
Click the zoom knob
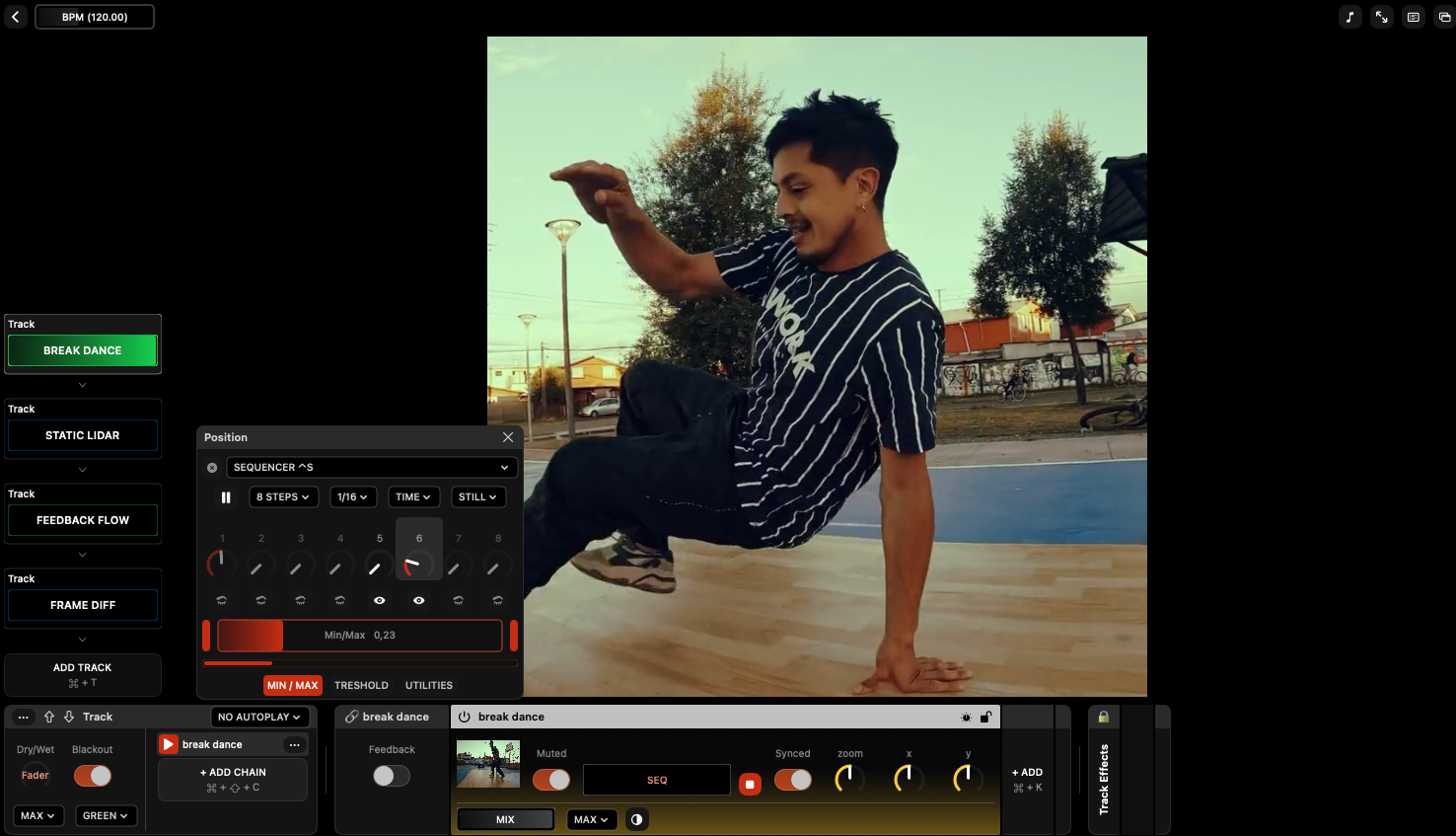[850, 779]
